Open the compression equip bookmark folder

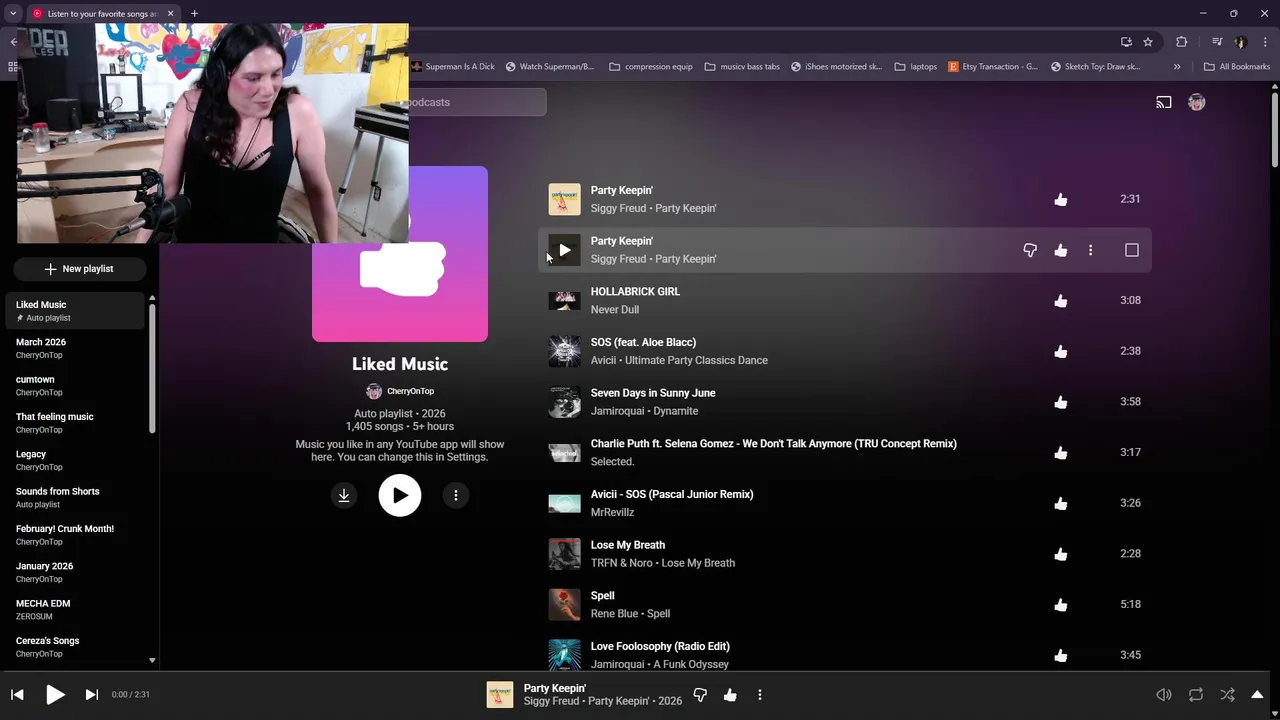coord(651,67)
